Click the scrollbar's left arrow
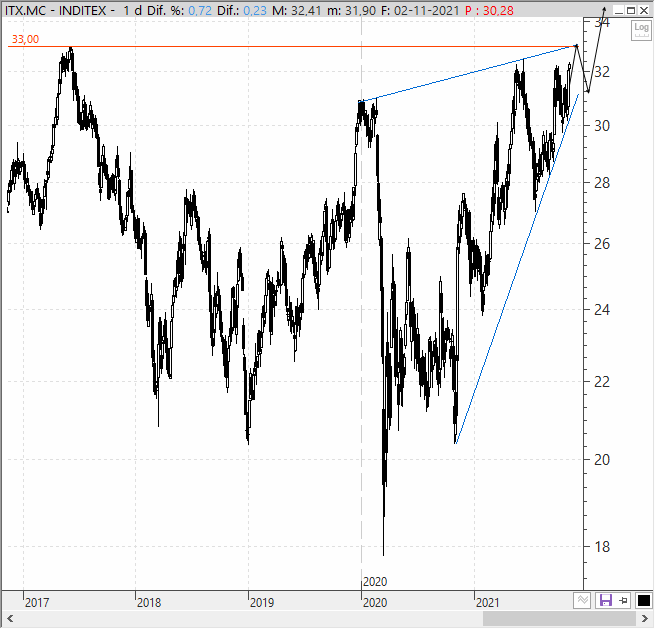The height and width of the screenshot is (629, 655). click(x=10, y=619)
